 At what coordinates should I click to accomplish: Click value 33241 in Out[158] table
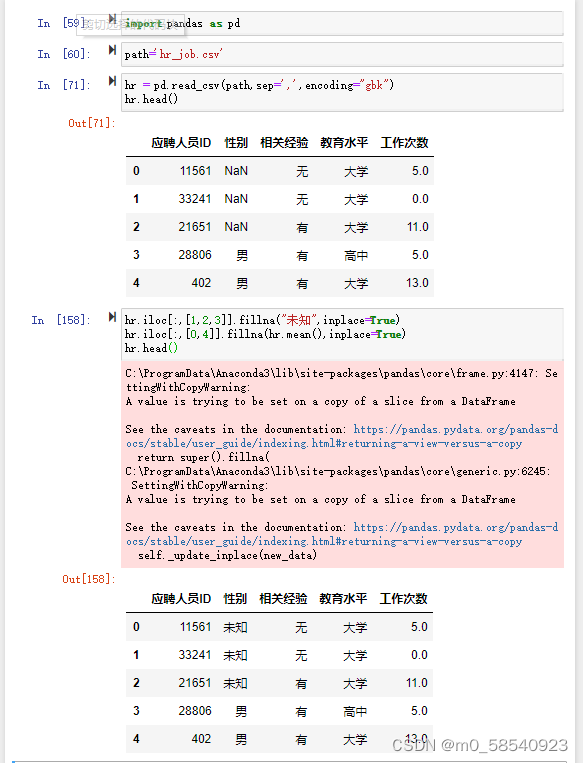point(195,655)
